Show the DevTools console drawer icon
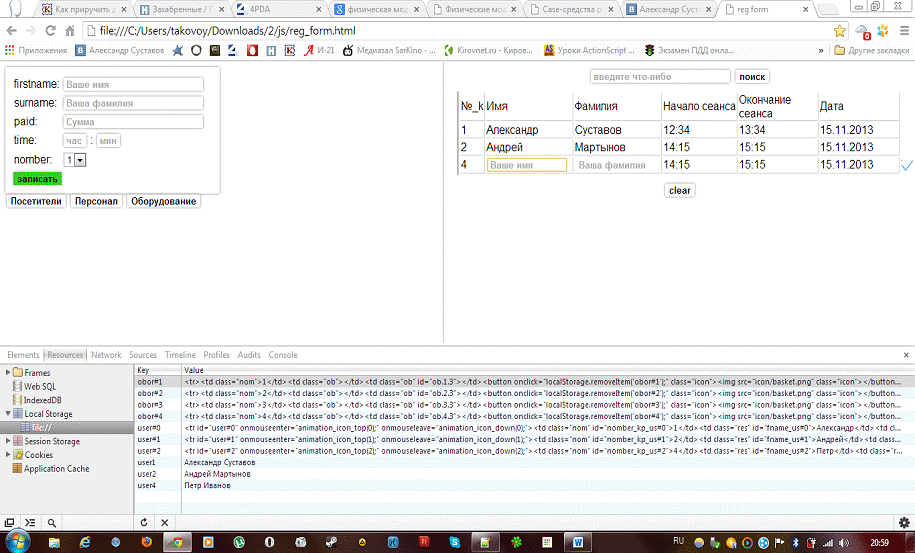The image size is (915, 553). click(x=30, y=522)
